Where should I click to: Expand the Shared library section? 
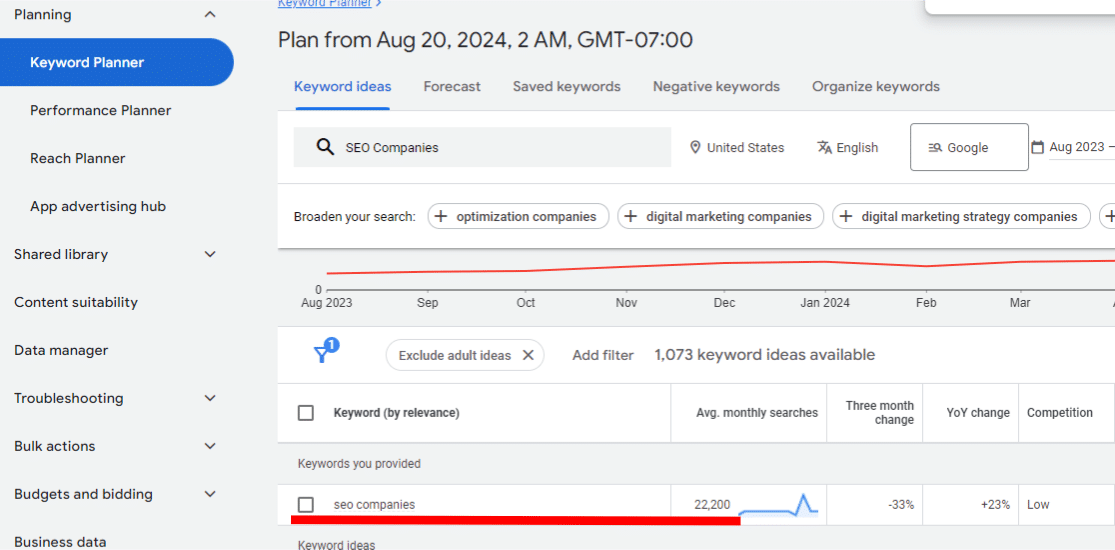click(209, 254)
